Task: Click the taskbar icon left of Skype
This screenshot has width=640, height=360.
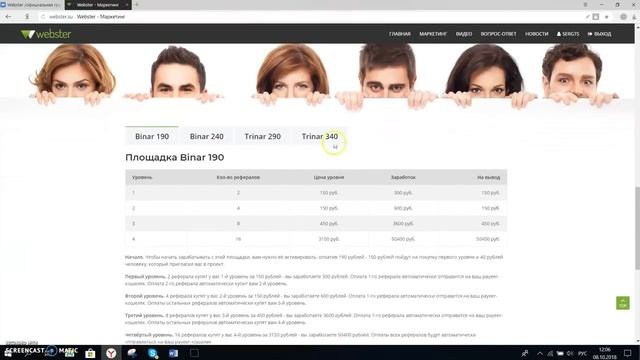Action: click(x=132, y=353)
